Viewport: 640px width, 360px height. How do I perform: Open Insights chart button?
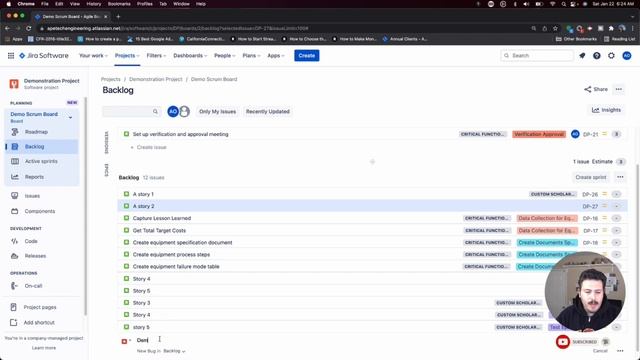tap(606, 110)
